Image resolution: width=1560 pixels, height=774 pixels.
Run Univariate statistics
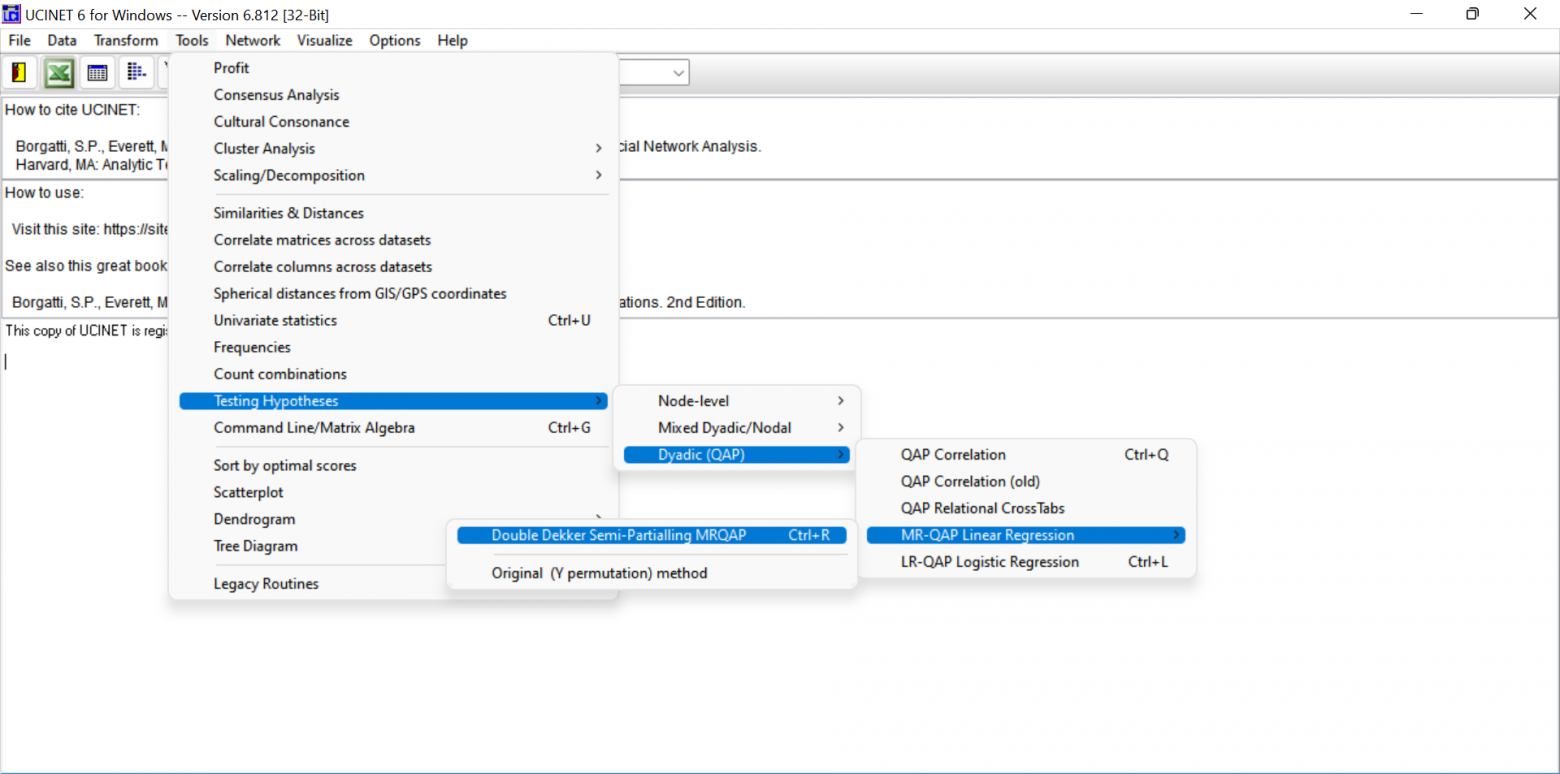point(394,321)
